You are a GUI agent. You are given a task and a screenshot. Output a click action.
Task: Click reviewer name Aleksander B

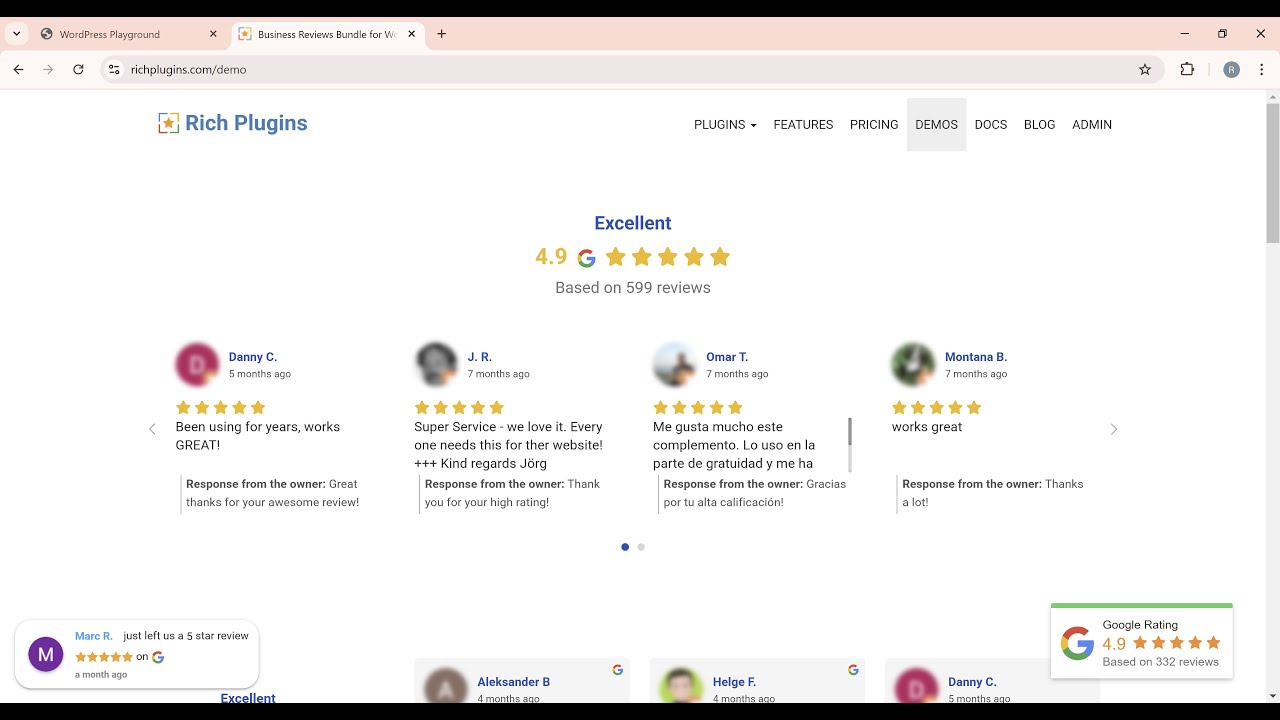click(x=514, y=682)
